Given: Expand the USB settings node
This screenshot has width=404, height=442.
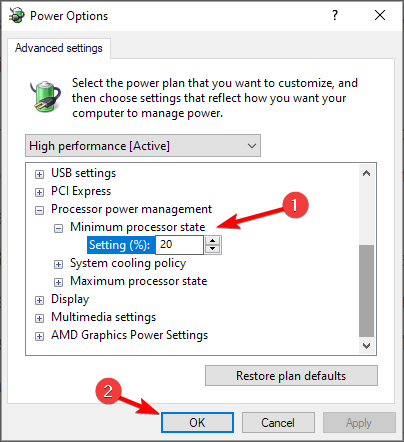Looking at the screenshot, I should coord(39,174).
